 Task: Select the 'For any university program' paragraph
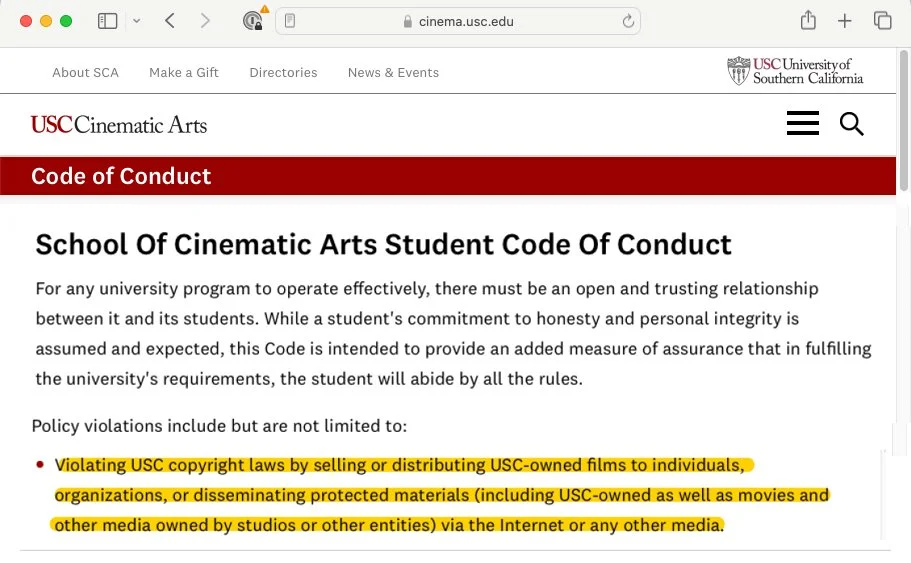[x=453, y=334]
